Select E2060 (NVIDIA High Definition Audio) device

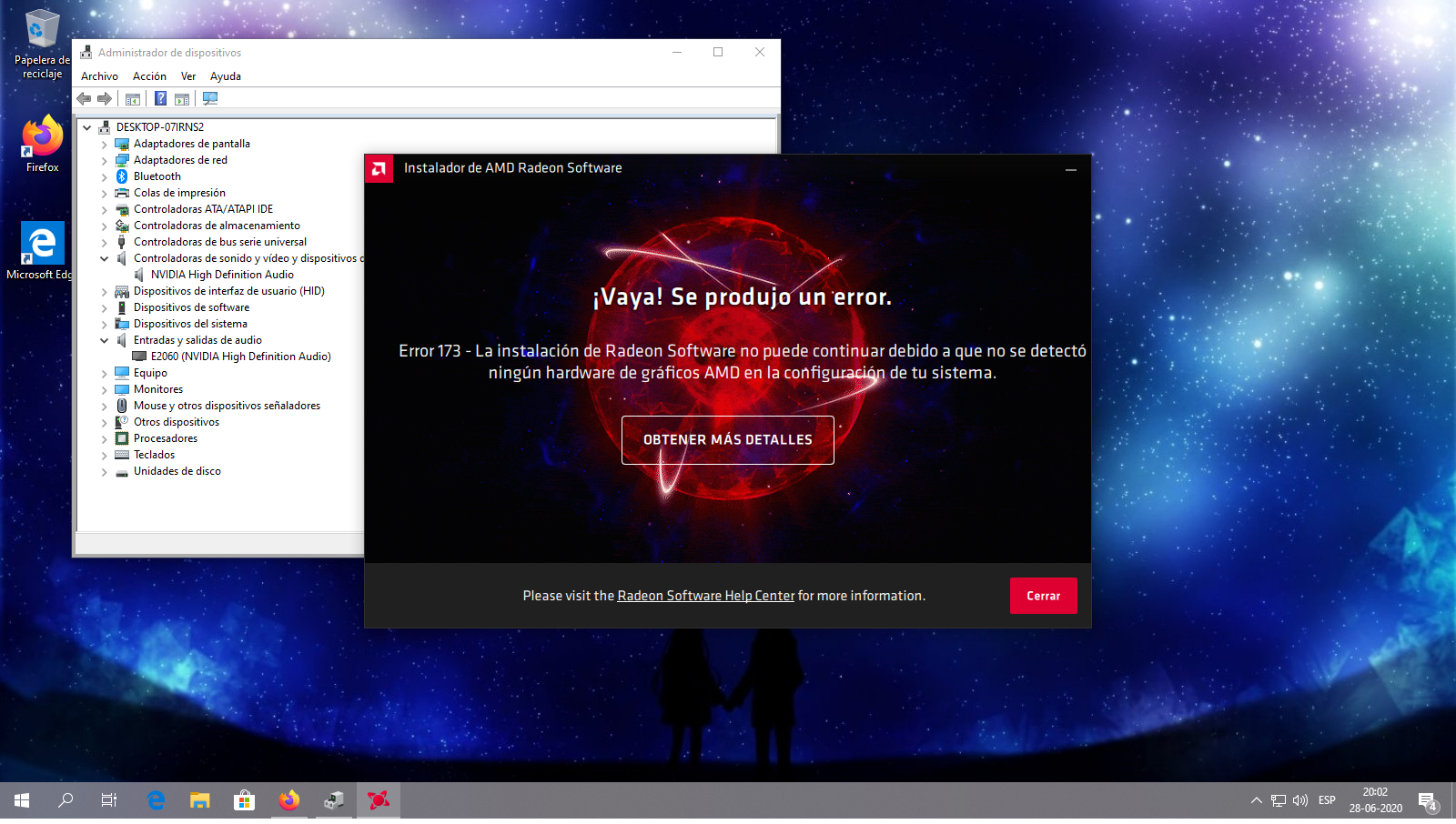point(241,357)
